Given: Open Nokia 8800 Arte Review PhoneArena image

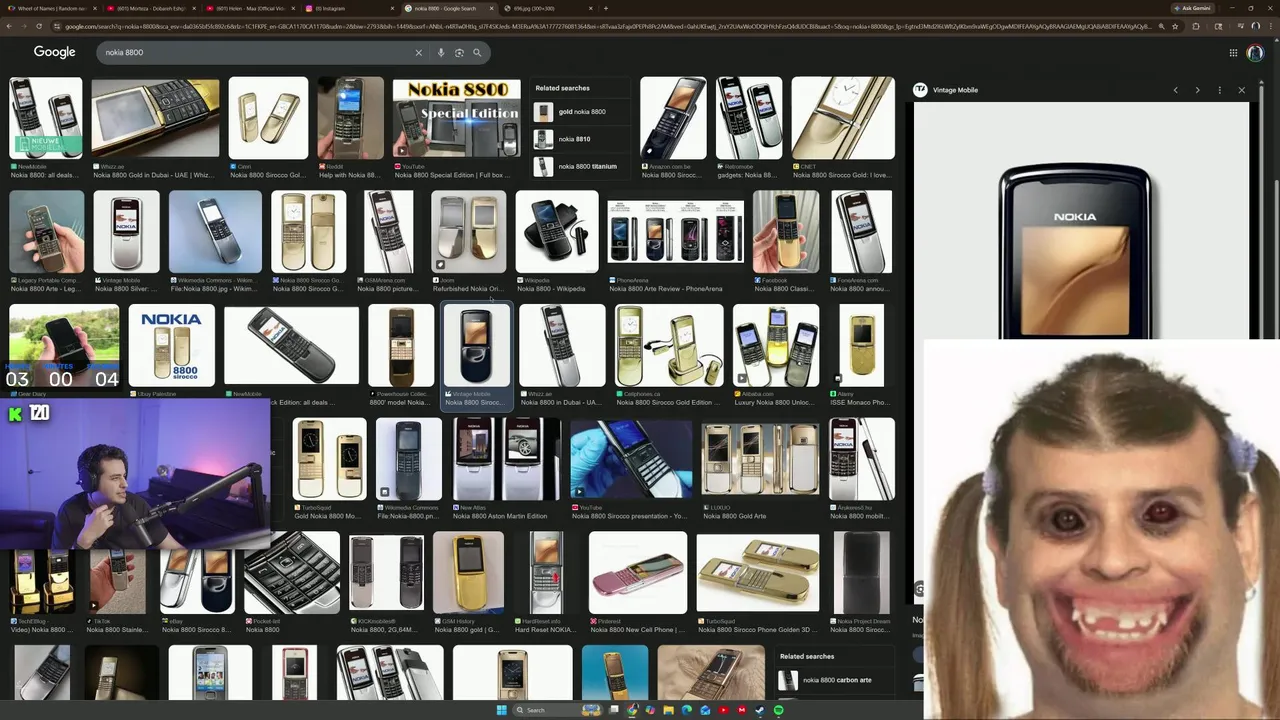Looking at the screenshot, I should 675,232.
